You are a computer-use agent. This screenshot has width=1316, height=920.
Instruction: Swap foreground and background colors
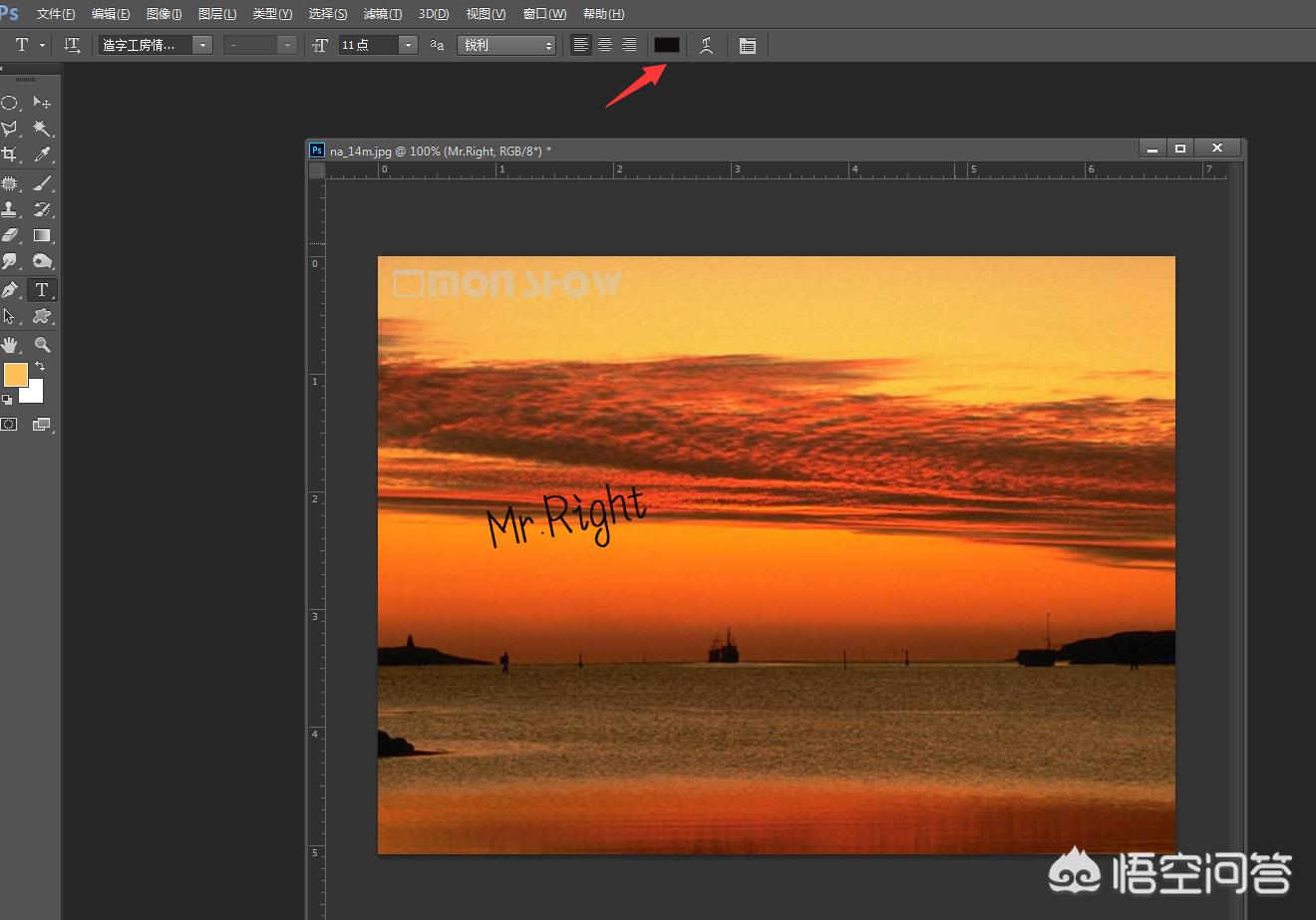[40, 367]
